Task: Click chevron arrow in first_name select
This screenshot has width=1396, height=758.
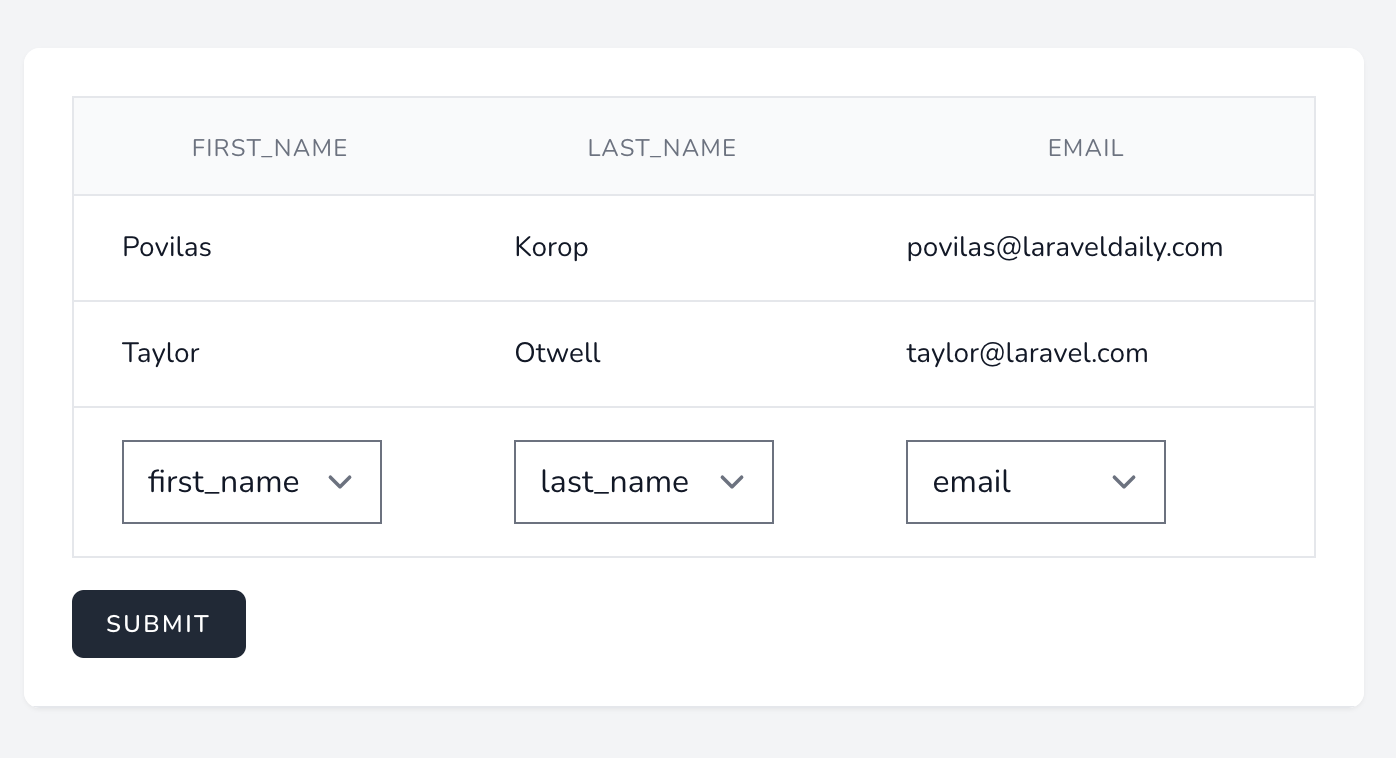Action: tap(340, 482)
